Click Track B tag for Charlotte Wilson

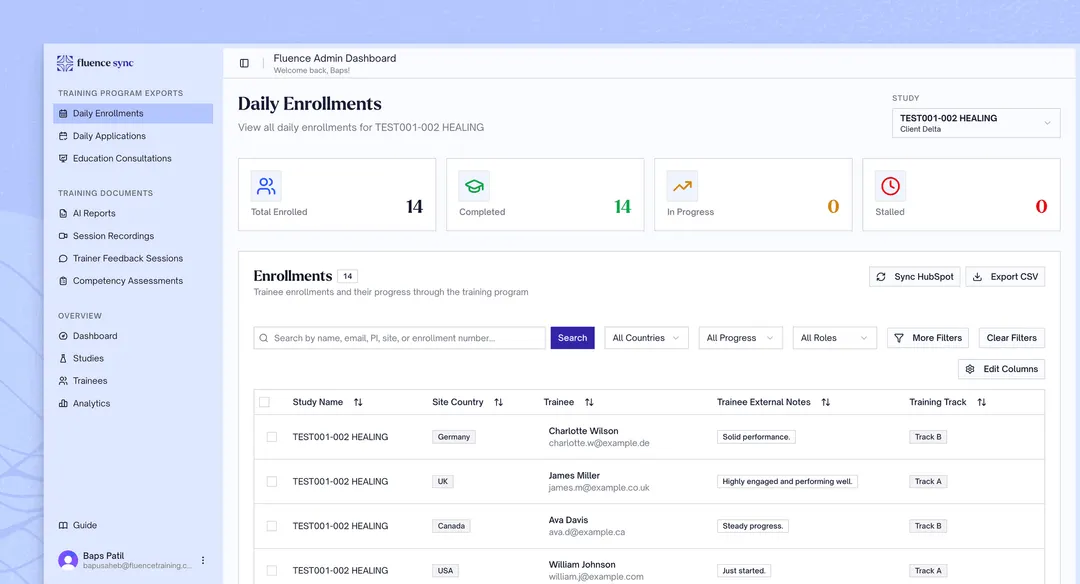point(928,437)
